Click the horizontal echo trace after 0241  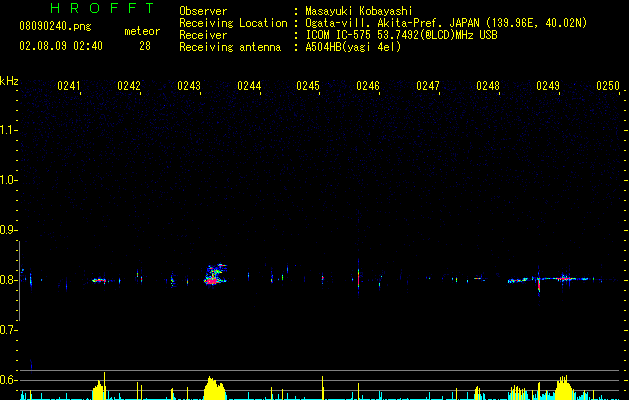(99, 280)
